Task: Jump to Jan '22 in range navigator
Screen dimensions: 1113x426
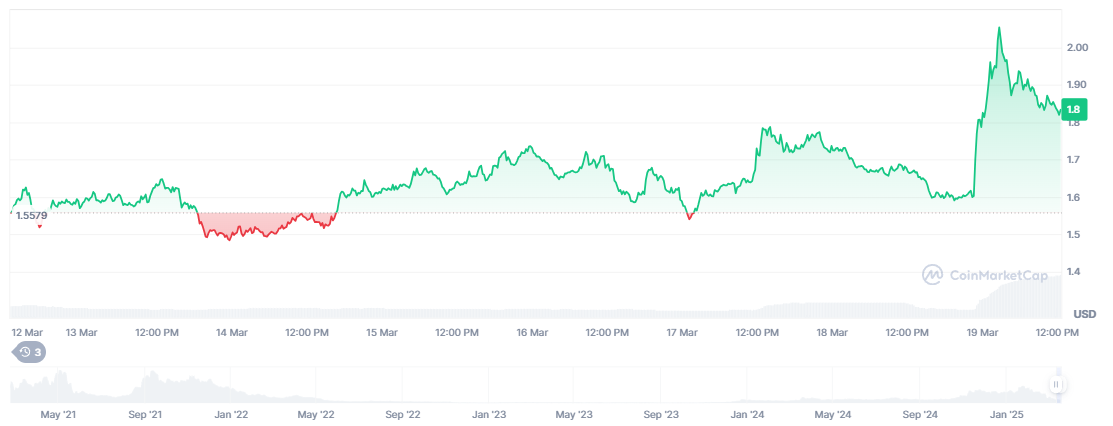Action: [x=231, y=413]
